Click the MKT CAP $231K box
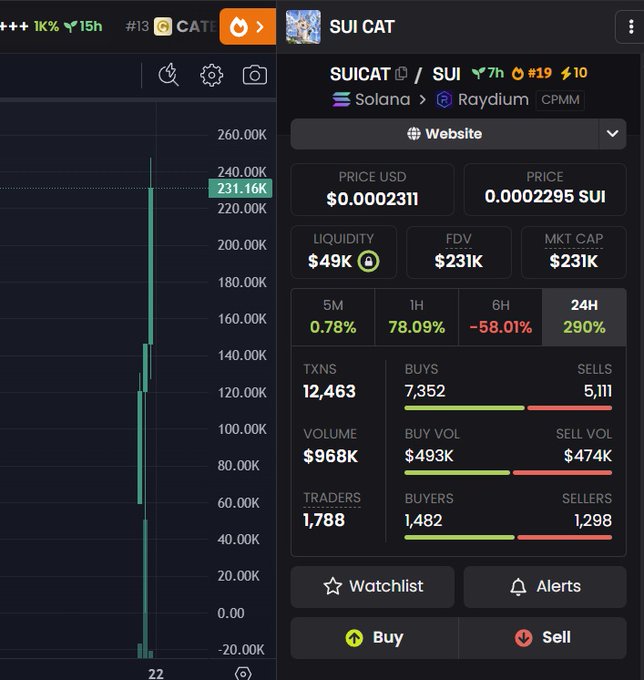Viewport: 644px width, 680px height. click(x=573, y=252)
